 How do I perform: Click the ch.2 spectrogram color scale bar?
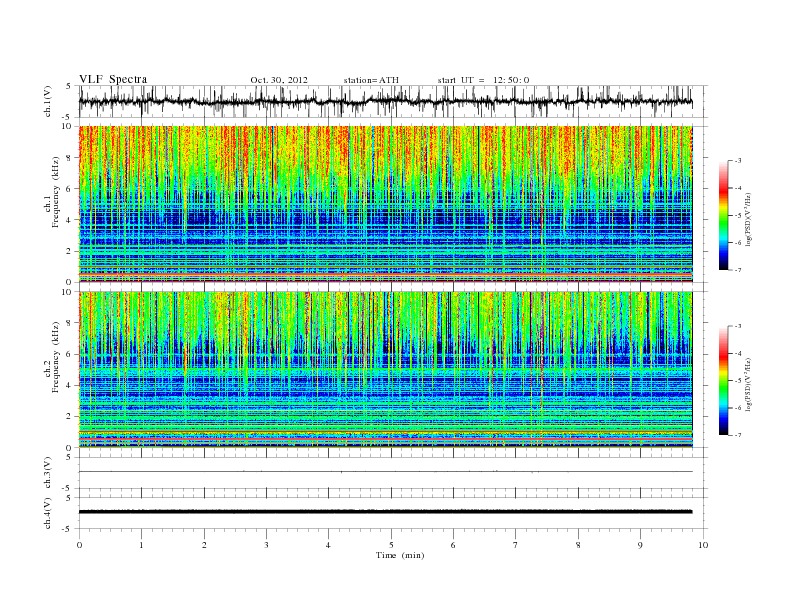724,381
